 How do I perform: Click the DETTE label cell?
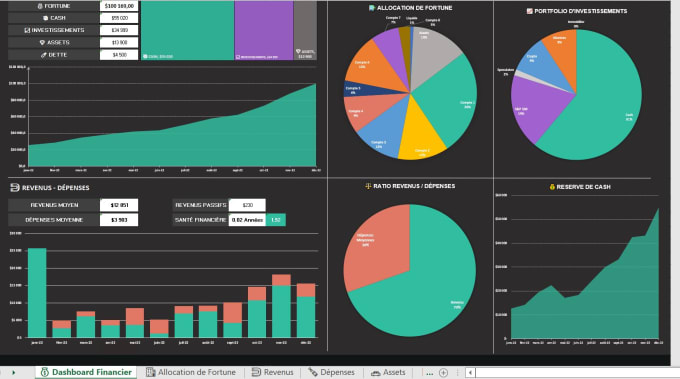(x=53, y=55)
